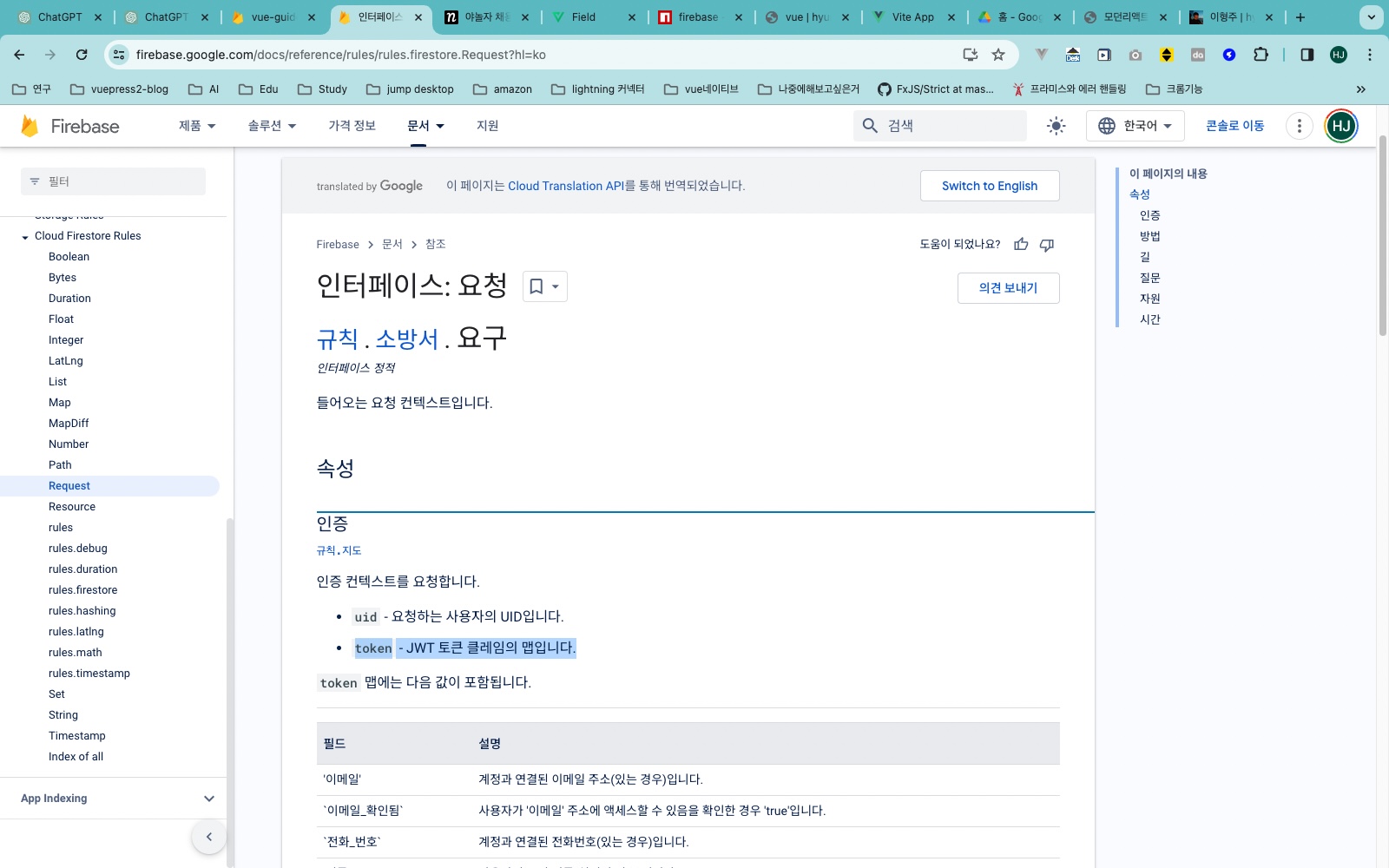
Task: Open the rules.timestamp sidebar item
Action: 89,674
